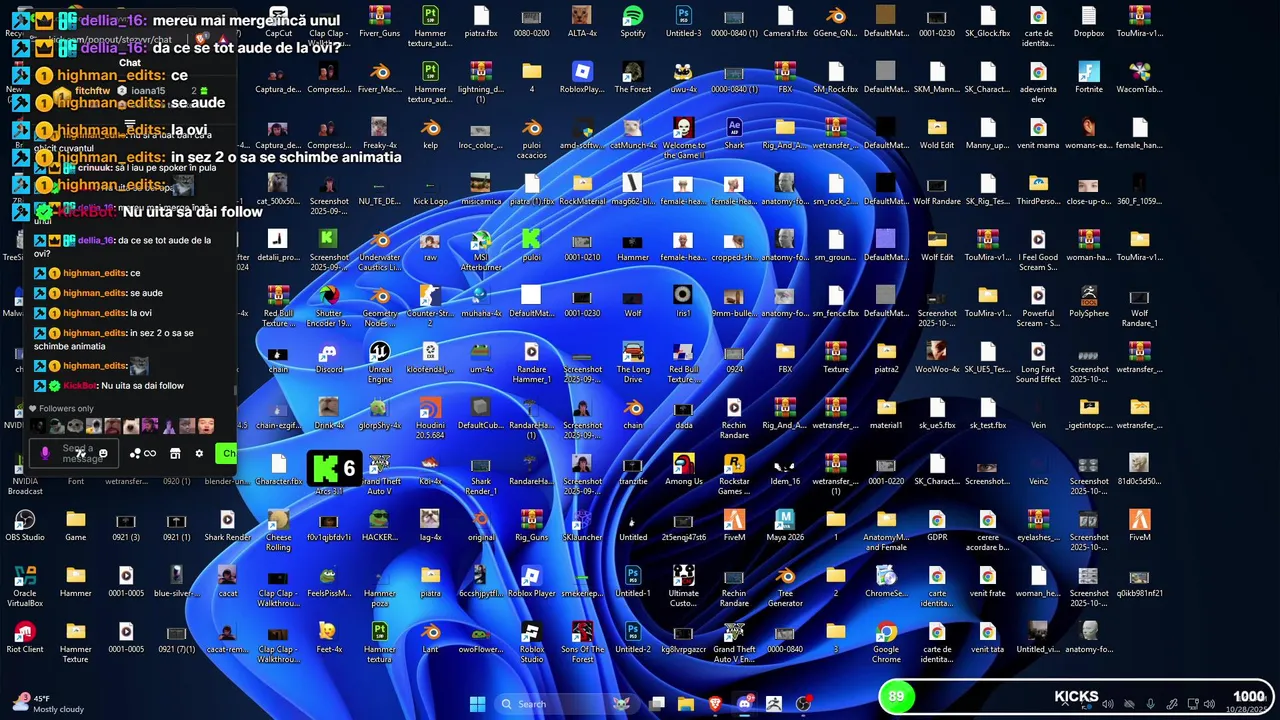Viewport: 1280px width, 720px height.
Task: Open File Explorer from the taskbar
Action: (686, 704)
